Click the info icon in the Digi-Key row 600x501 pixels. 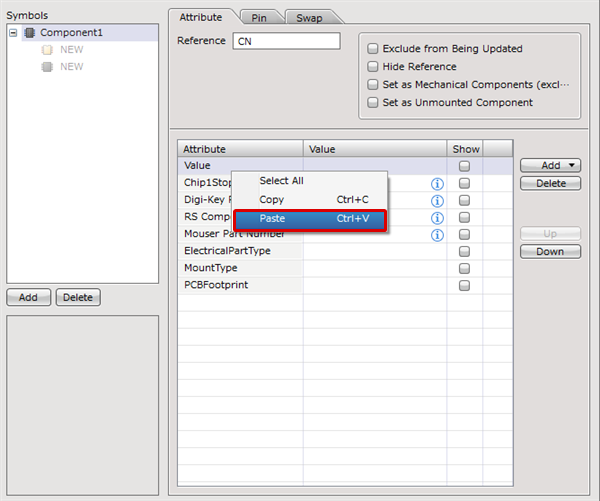437,201
